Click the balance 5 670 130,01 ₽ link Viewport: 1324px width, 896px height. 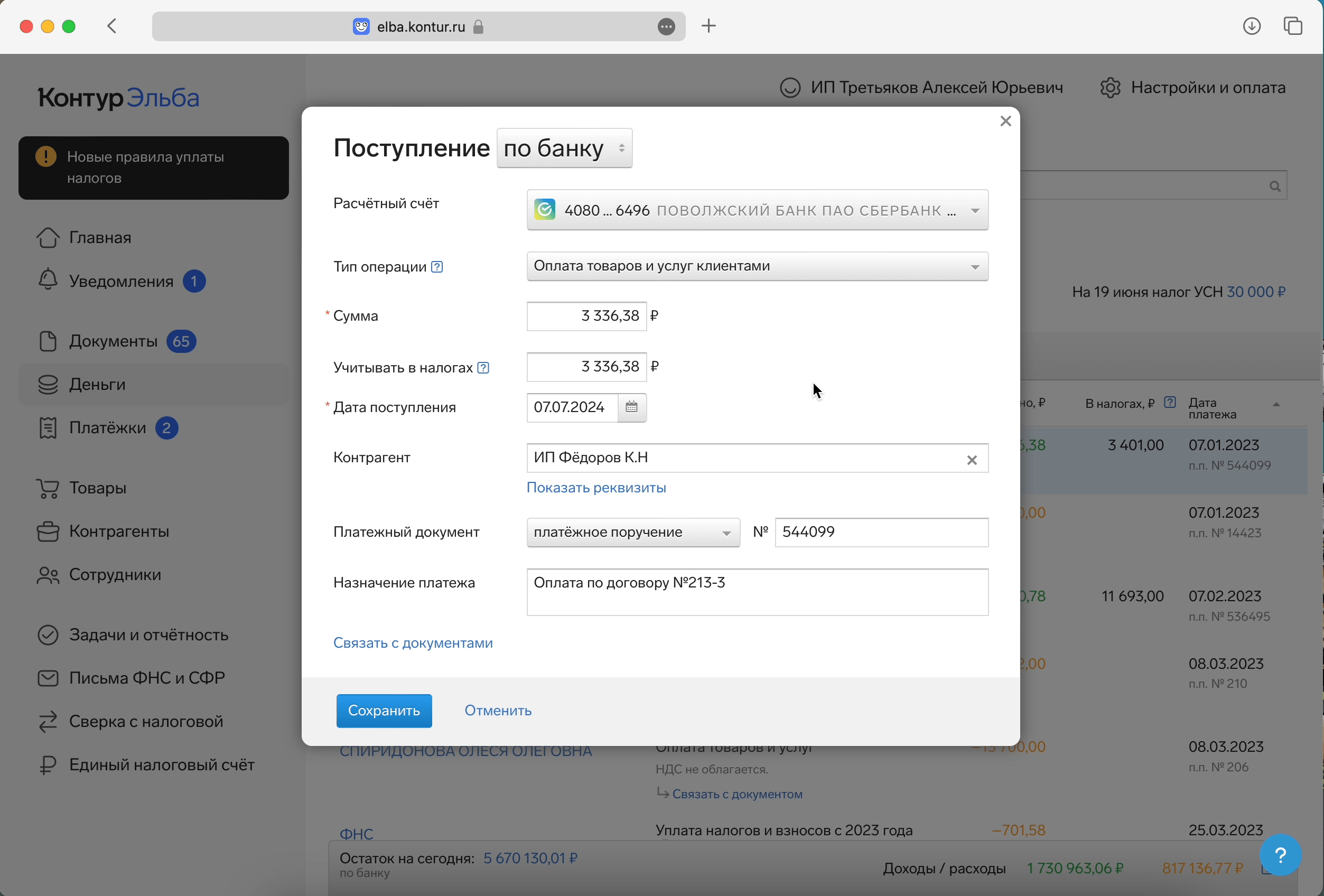(x=530, y=858)
